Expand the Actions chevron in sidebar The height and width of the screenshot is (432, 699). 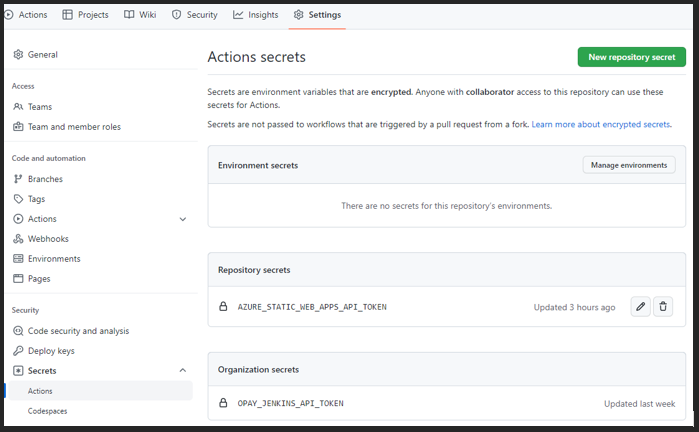pos(182,219)
